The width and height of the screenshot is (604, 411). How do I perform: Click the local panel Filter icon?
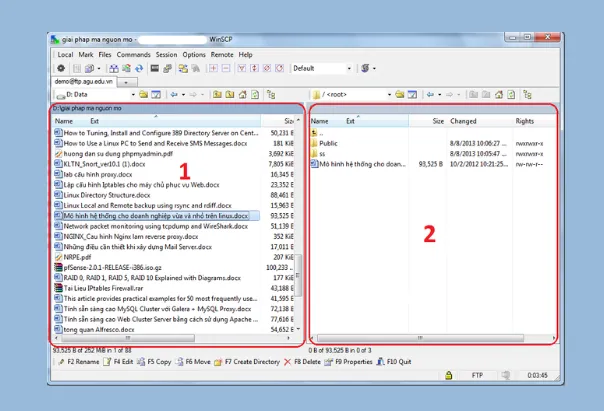click(156, 94)
